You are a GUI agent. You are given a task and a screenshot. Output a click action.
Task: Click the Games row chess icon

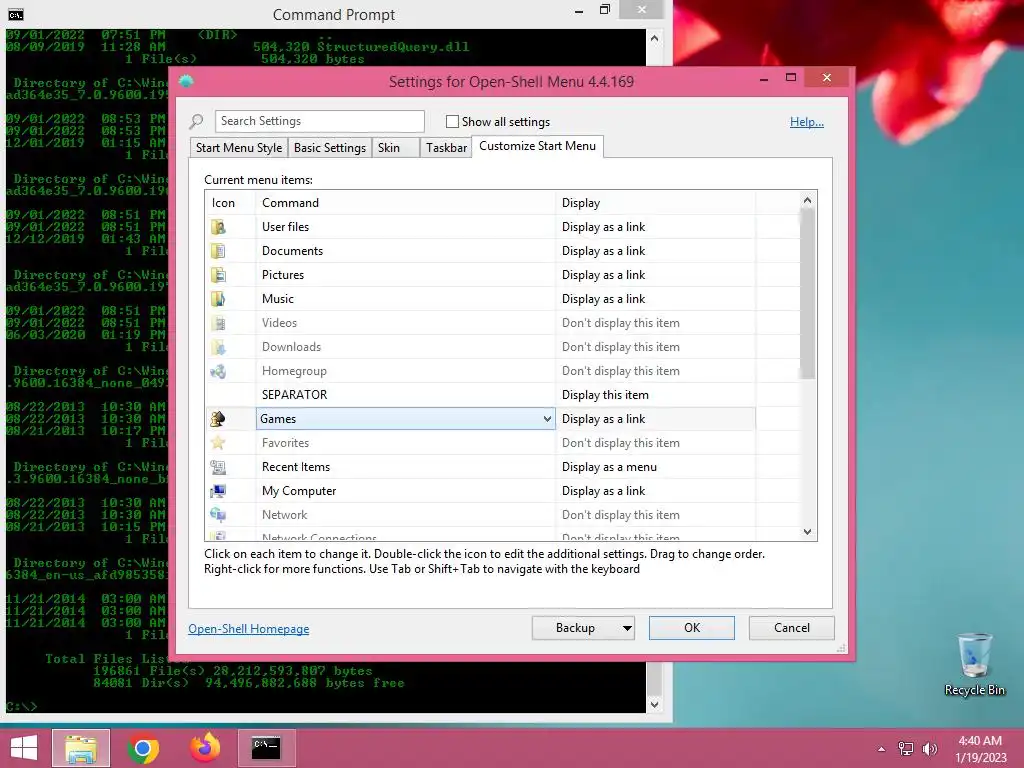click(218, 419)
